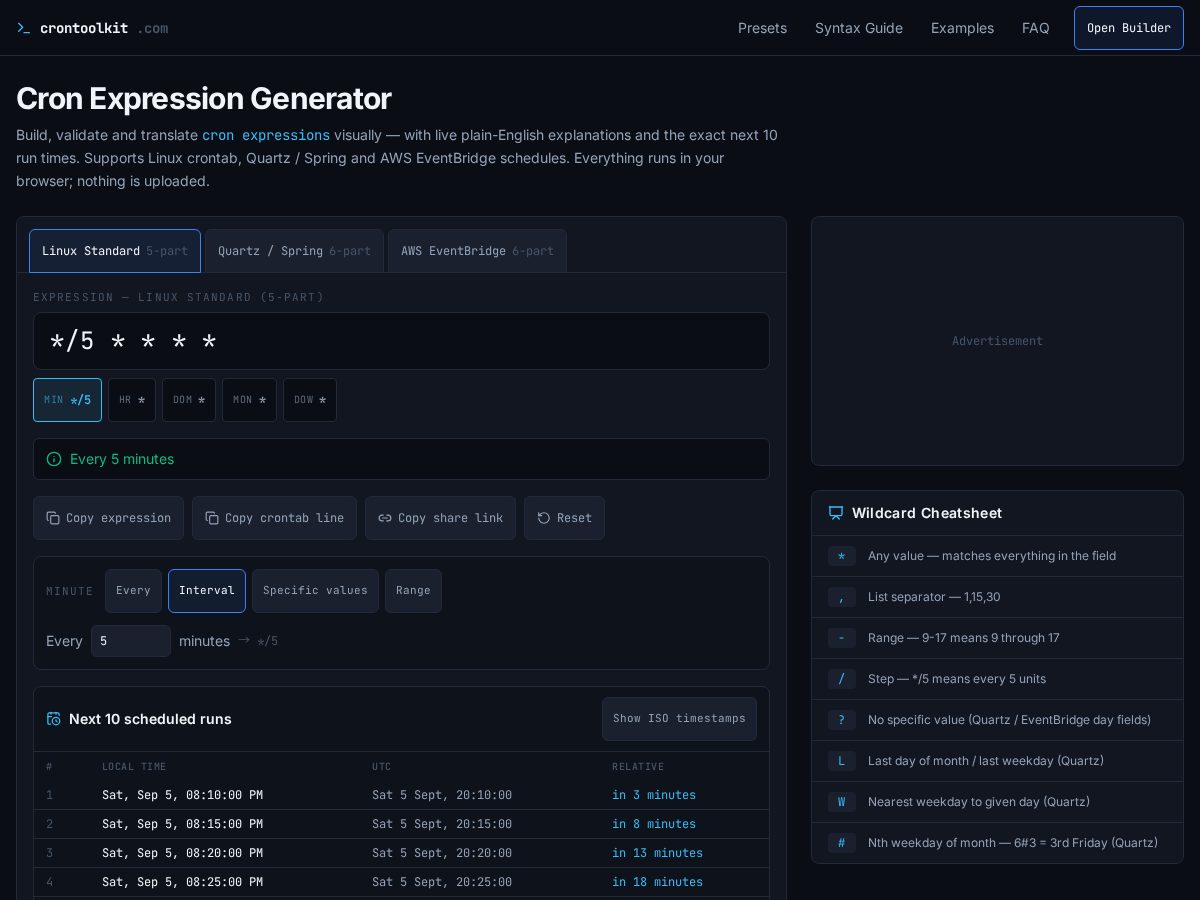Click the crontoolkit terminal logo icon
The image size is (1200, 900).
click(x=24, y=28)
